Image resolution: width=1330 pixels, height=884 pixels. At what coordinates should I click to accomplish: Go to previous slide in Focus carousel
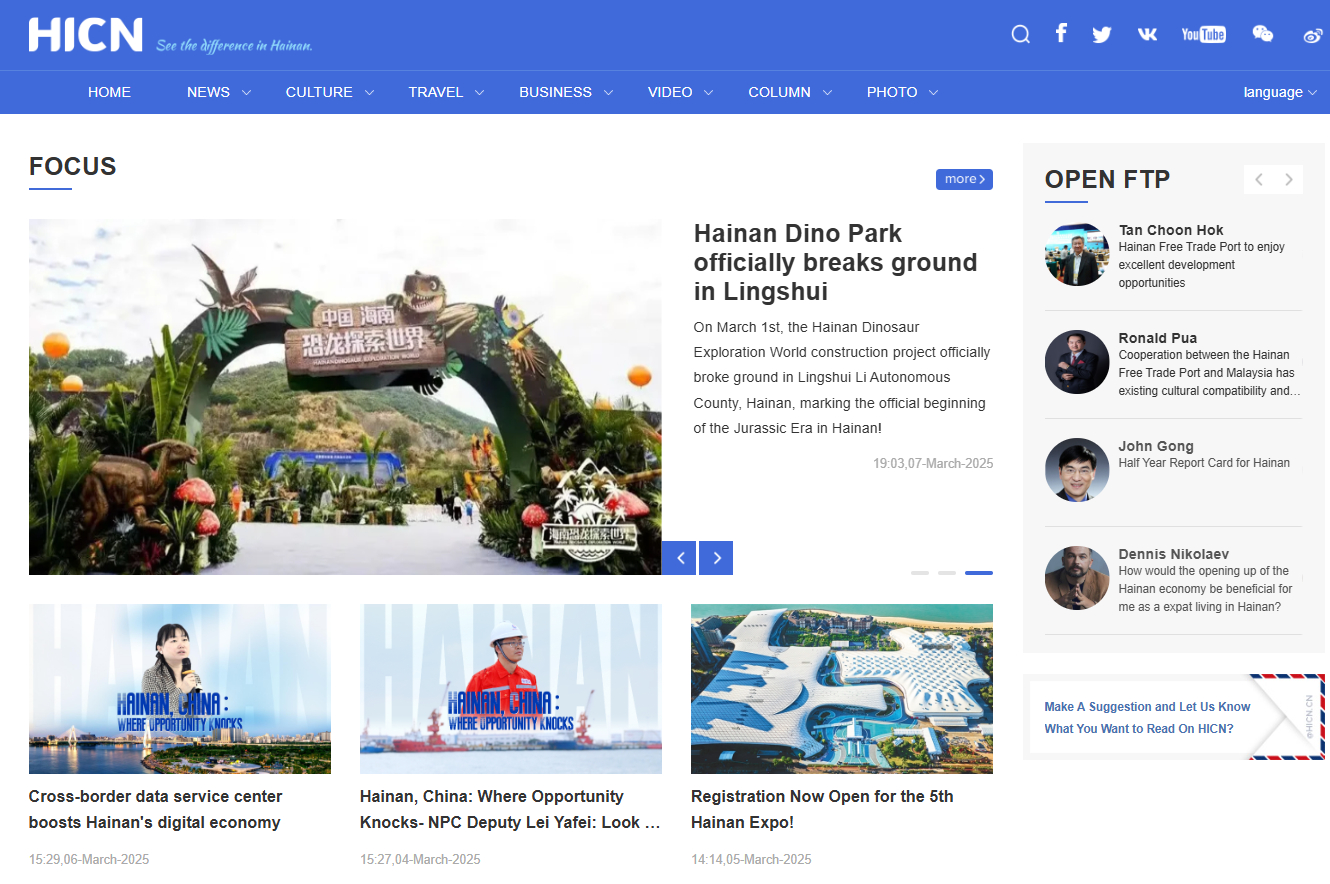pos(679,558)
